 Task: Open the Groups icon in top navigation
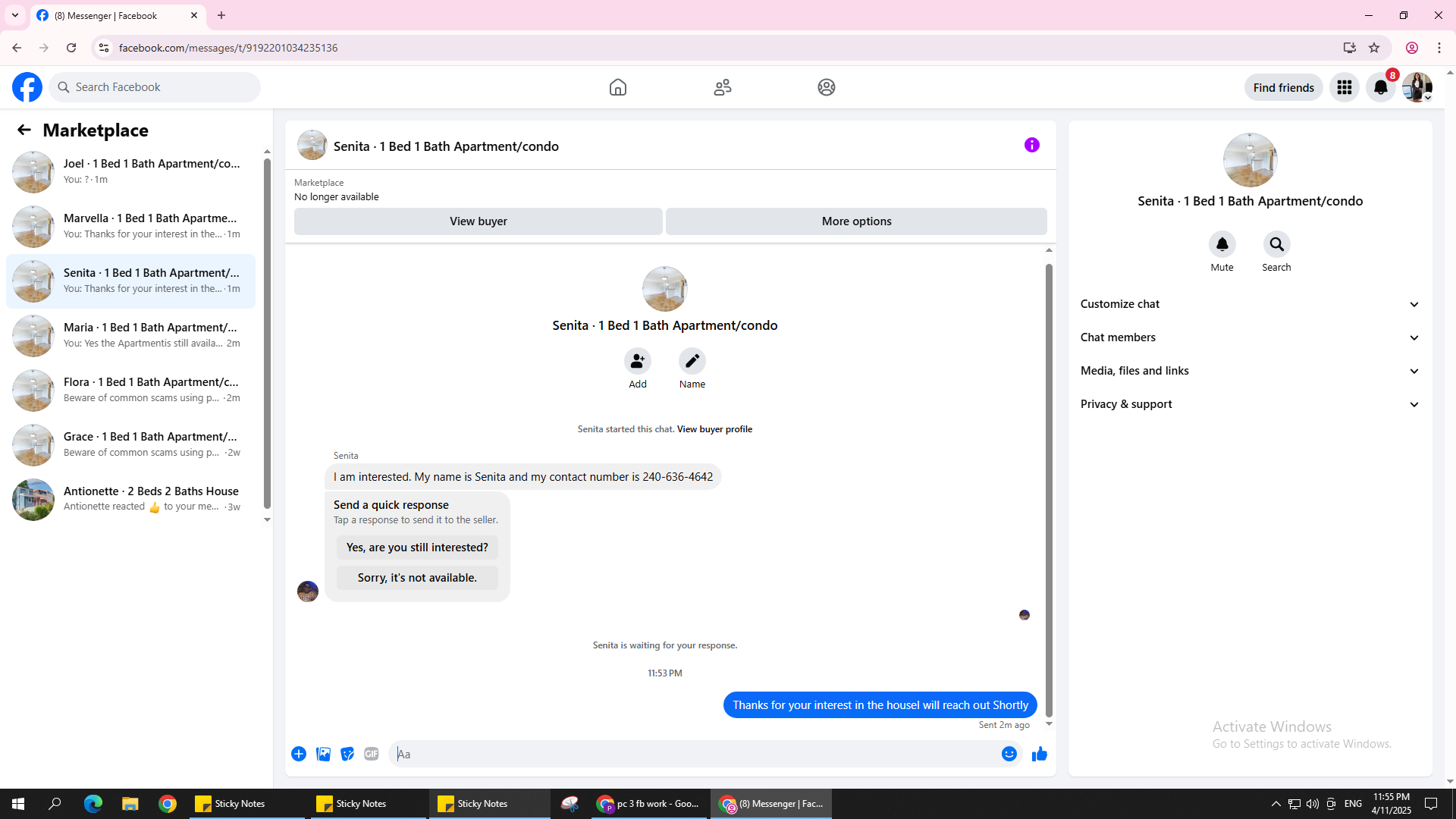point(827,87)
